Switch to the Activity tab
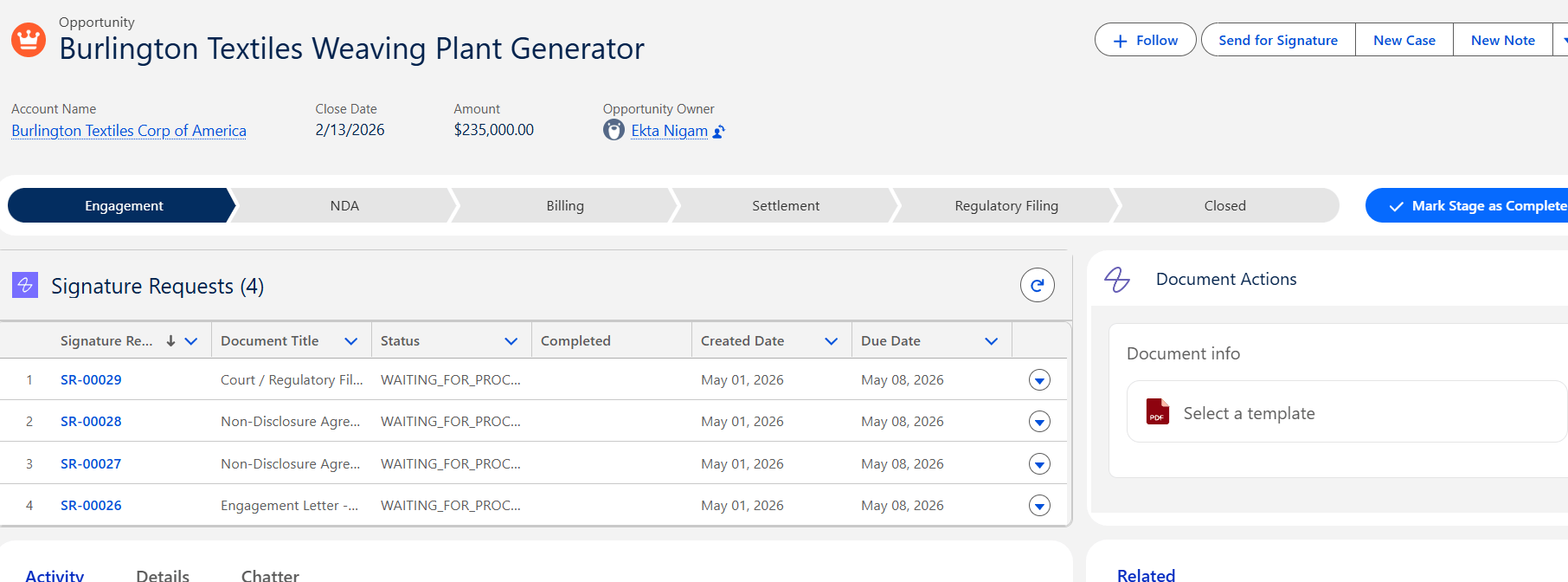 pos(55,575)
